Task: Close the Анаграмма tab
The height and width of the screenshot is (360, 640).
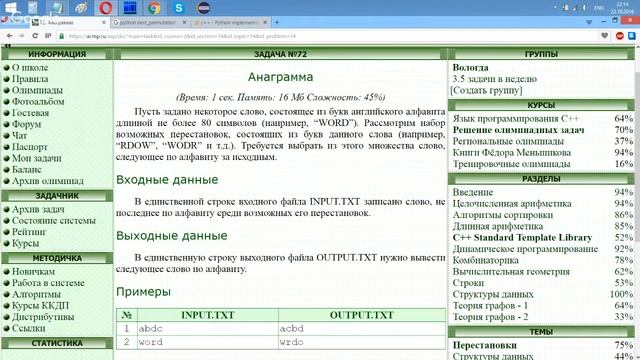Action: pos(104,22)
